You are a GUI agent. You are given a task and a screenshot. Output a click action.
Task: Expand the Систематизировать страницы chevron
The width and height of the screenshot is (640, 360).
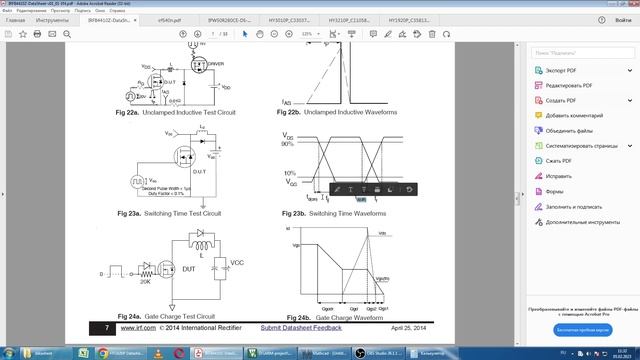click(630, 146)
